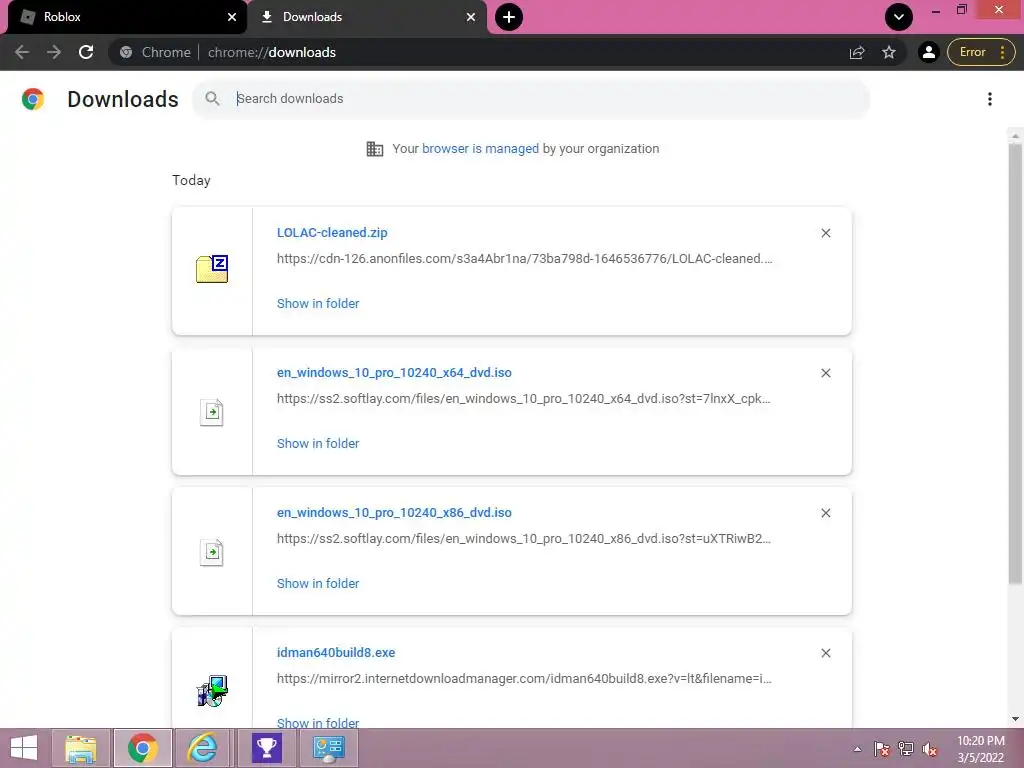Open idman640build8.exe file link
Screen dimensions: 1024x768
coord(336,653)
